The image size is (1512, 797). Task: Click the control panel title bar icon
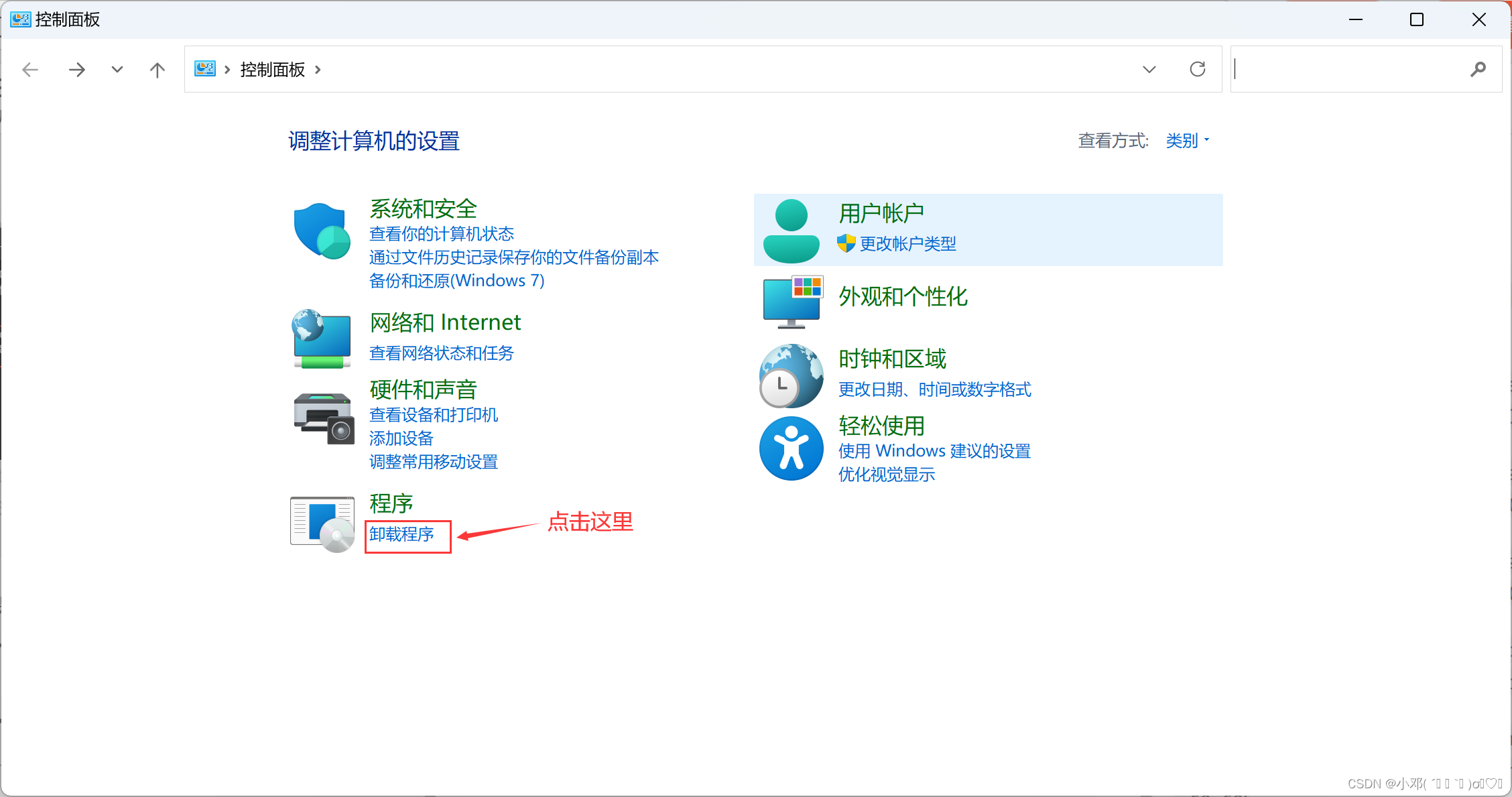(21, 19)
